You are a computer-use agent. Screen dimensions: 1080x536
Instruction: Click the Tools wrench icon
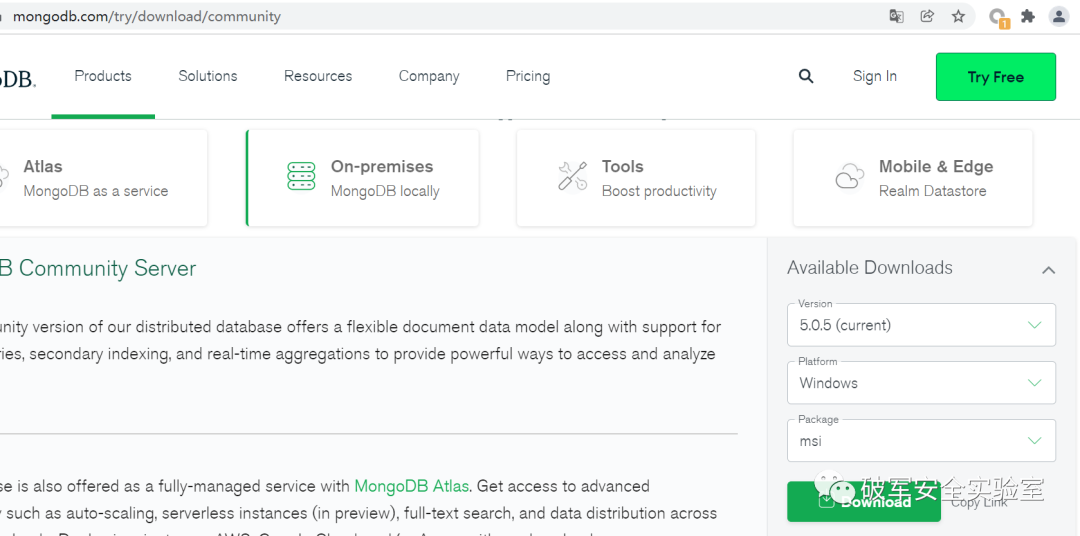572,177
